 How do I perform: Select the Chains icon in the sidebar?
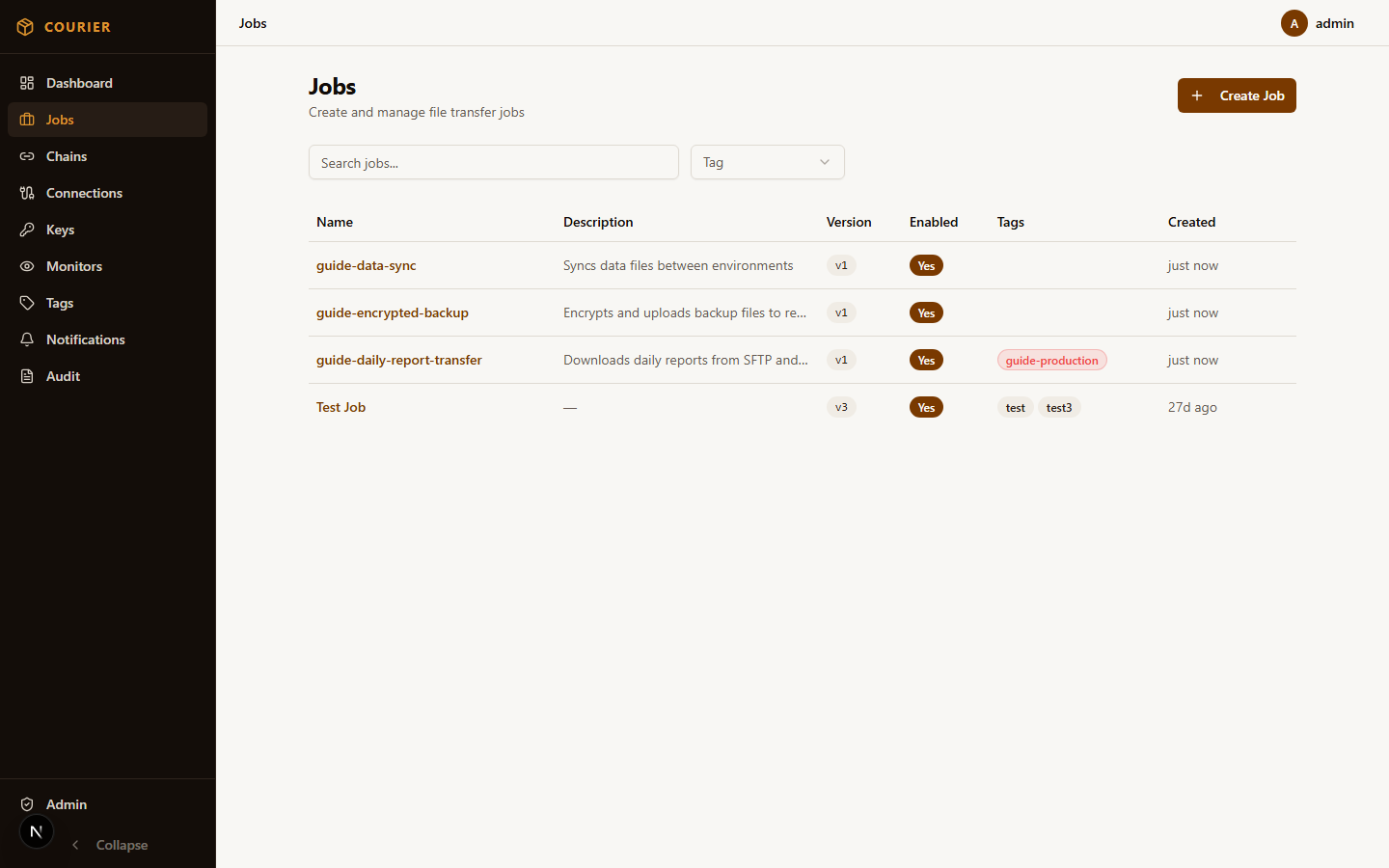tap(27, 156)
